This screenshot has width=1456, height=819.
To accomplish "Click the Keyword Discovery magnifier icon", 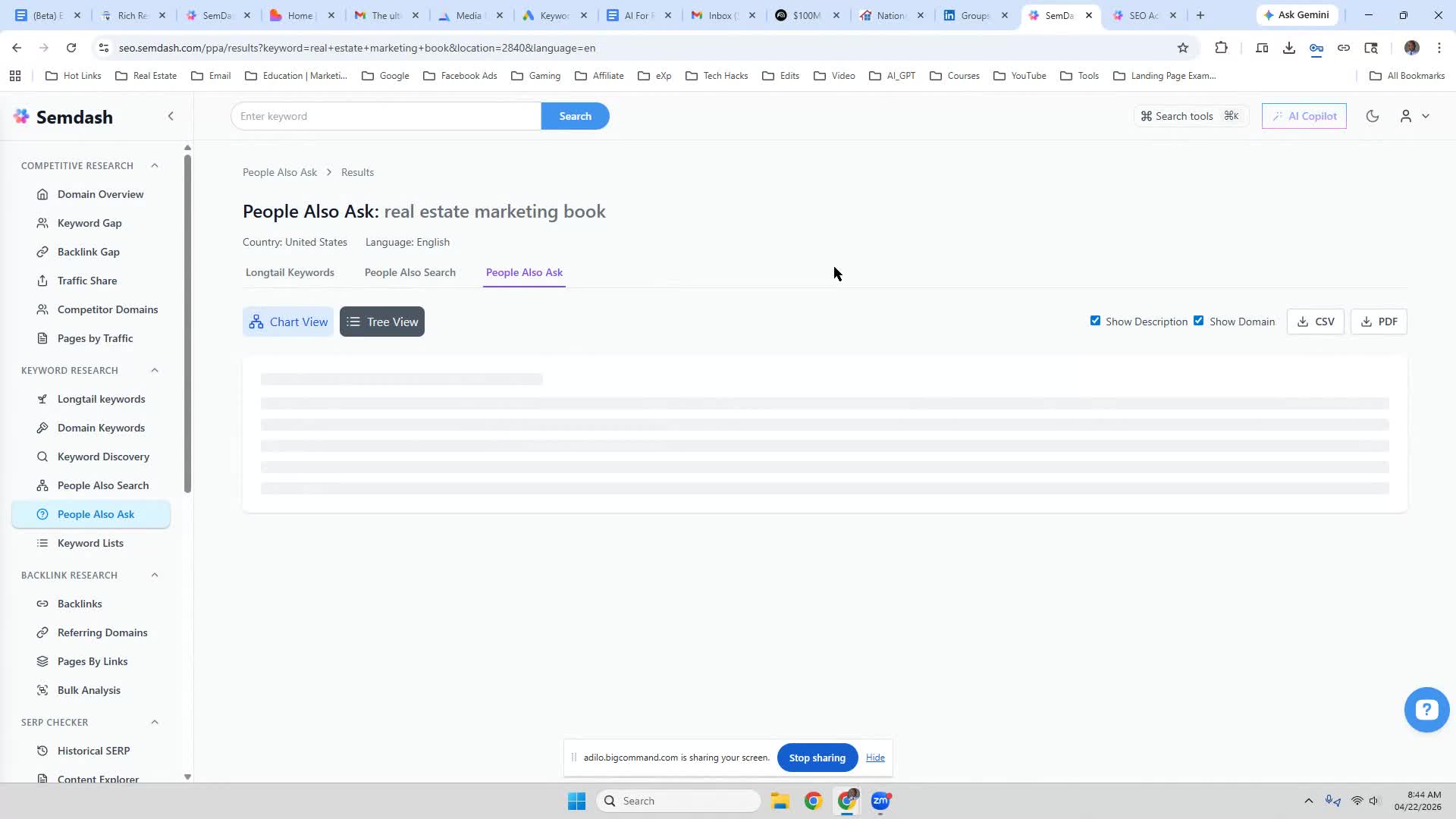I will pyautogui.click(x=43, y=457).
